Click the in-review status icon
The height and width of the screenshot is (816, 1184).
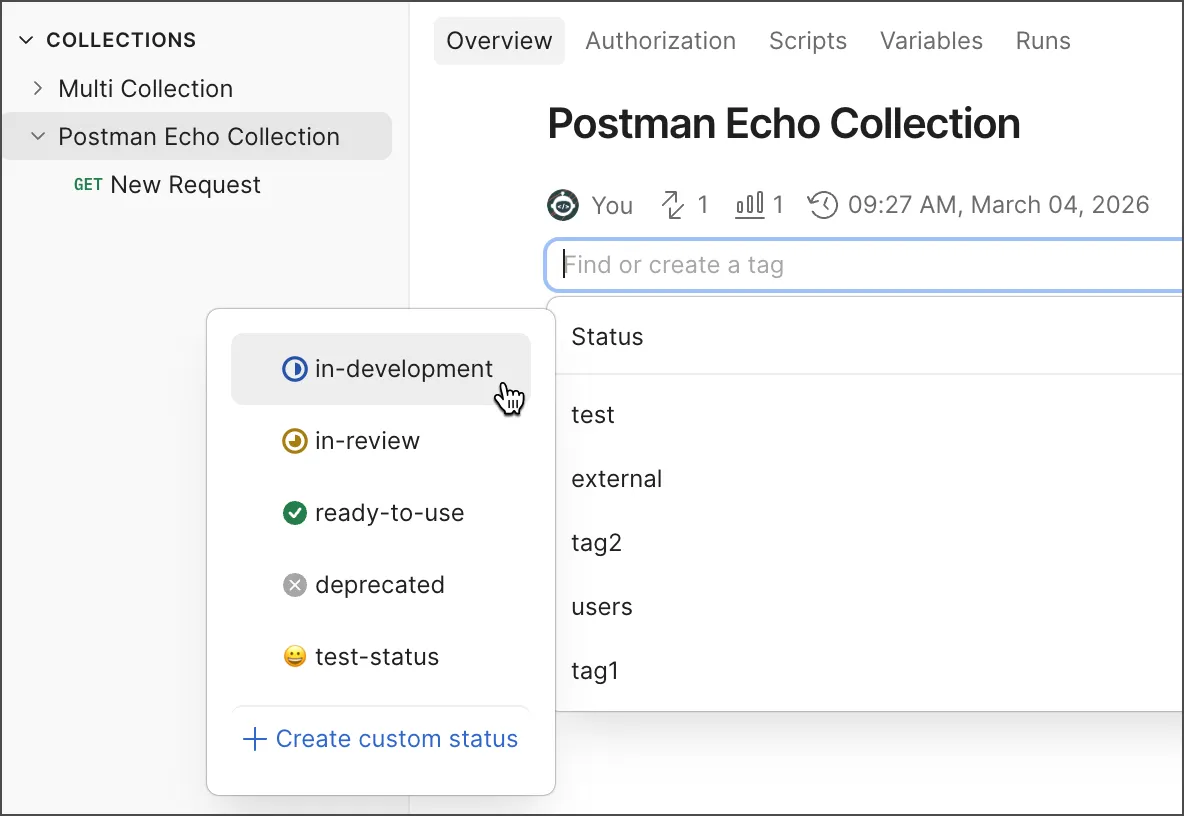[294, 441]
